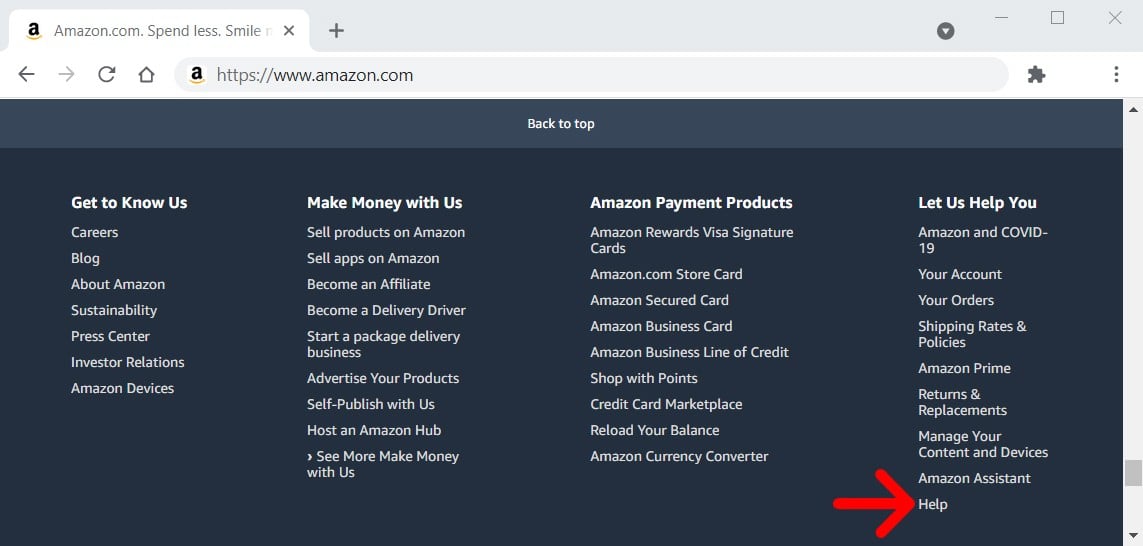
Task: Open the Chrome three-dot menu
Action: pyautogui.click(x=1116, y=75)
